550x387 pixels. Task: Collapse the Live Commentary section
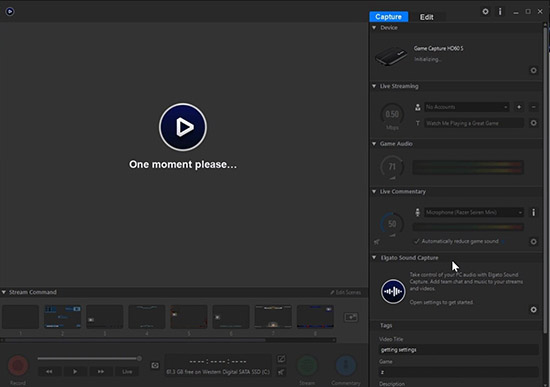[374, 191]
